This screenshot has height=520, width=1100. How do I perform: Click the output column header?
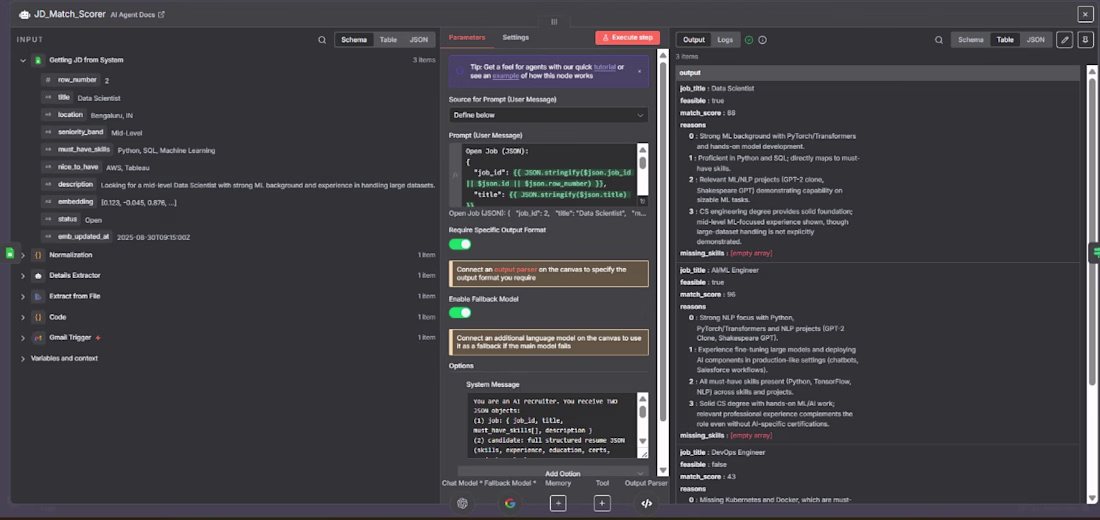(x=878, y=73)
